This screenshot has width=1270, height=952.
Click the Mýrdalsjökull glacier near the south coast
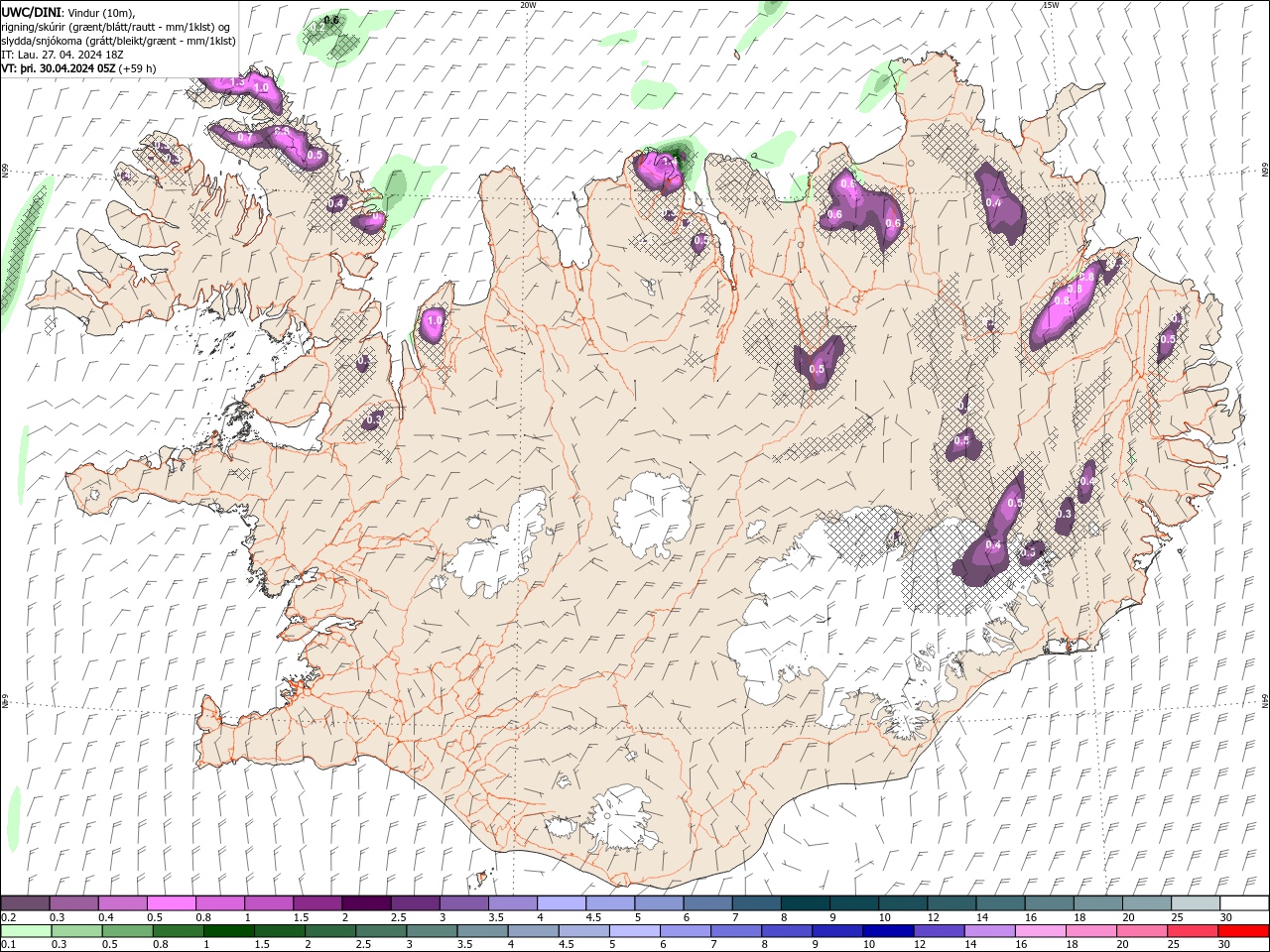[x=620, y=818]
